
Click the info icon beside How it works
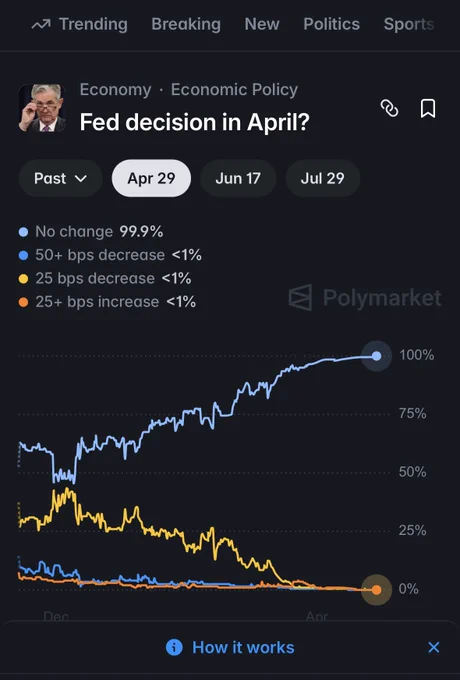(x=174, y=647)
